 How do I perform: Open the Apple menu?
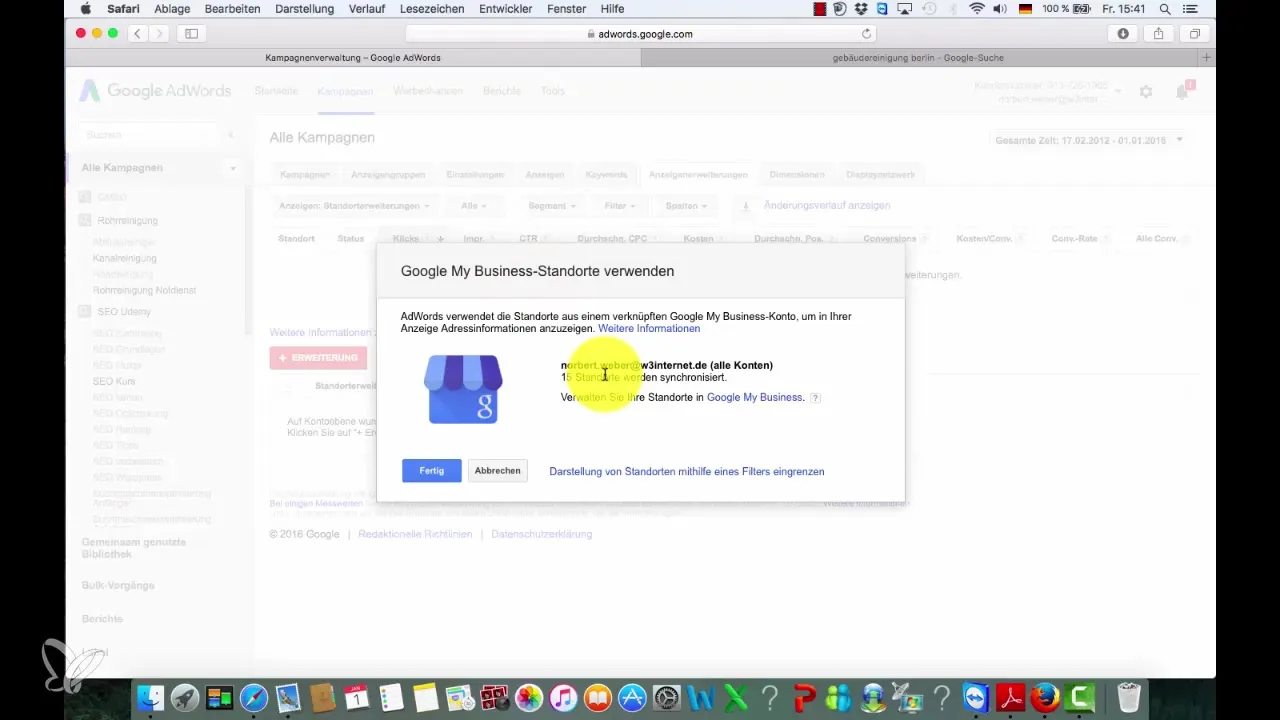click(x=85, y=9)
